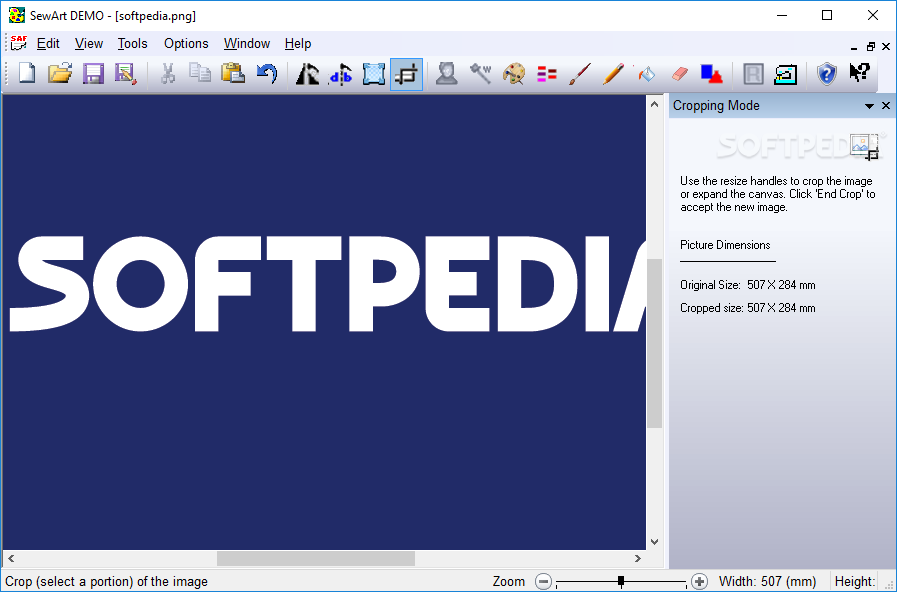Undo the last action with the blue arrow
897x592 pixels.
(267, 74)
